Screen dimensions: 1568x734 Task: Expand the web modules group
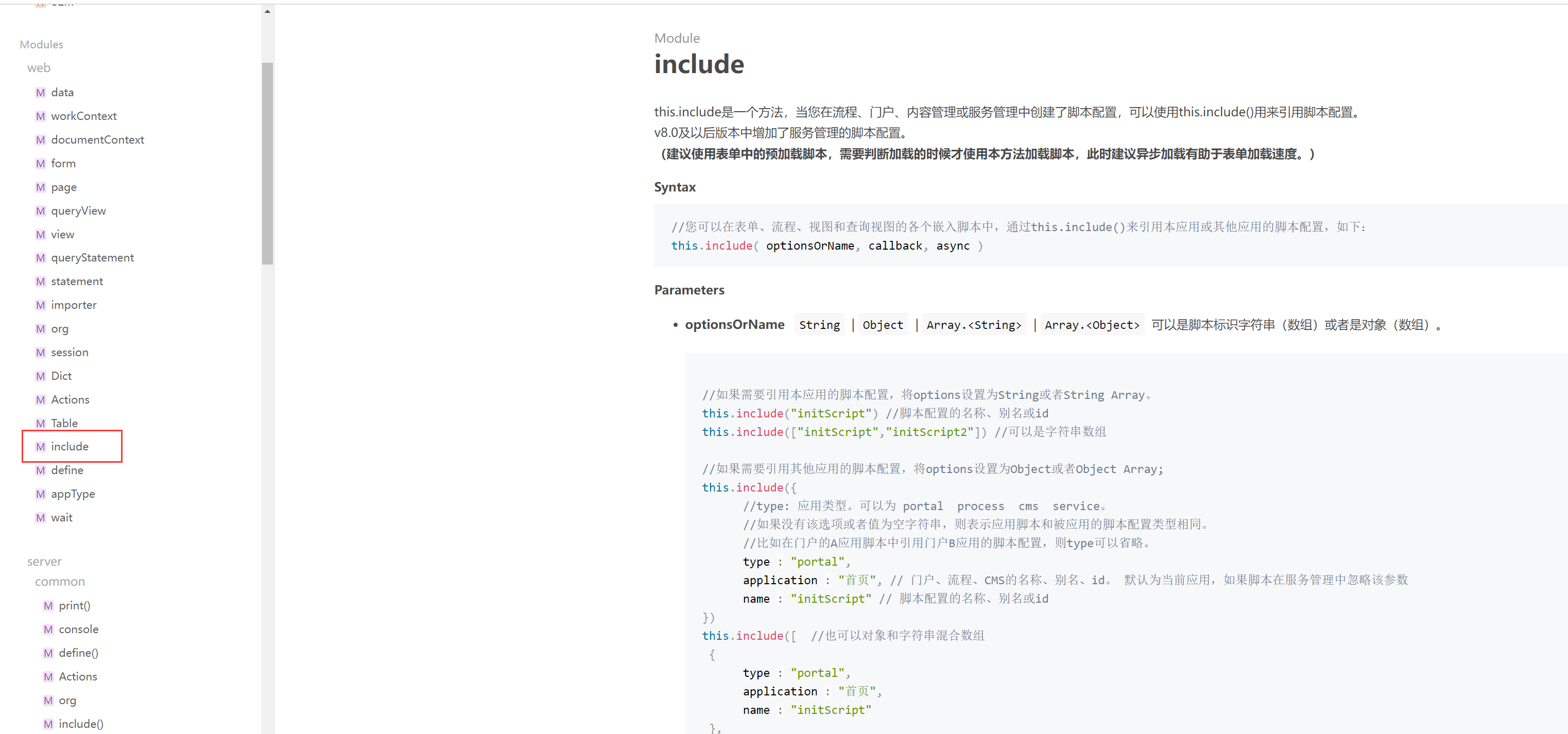[39, 68]
